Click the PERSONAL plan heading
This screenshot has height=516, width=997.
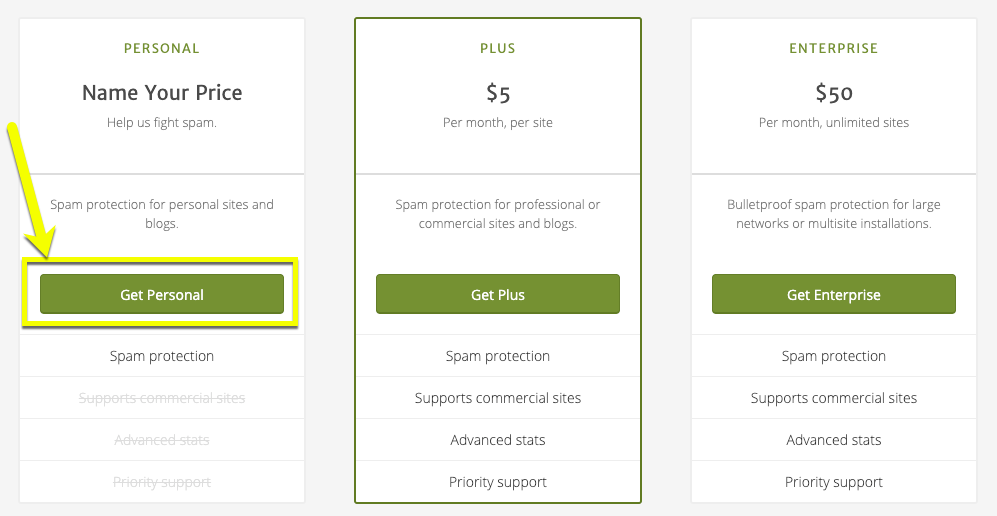click(162, 48)
